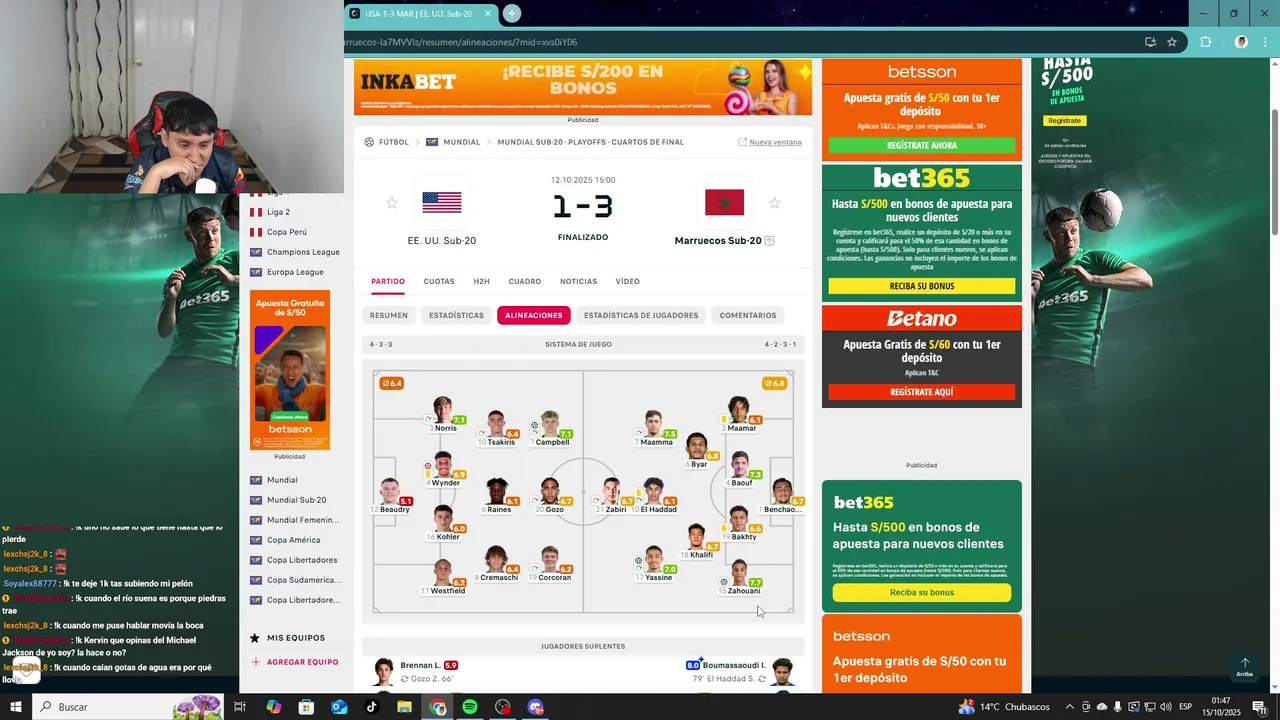Click FÚTBOL breadcrumb link
1280x720 pixels.
(393, 142)
